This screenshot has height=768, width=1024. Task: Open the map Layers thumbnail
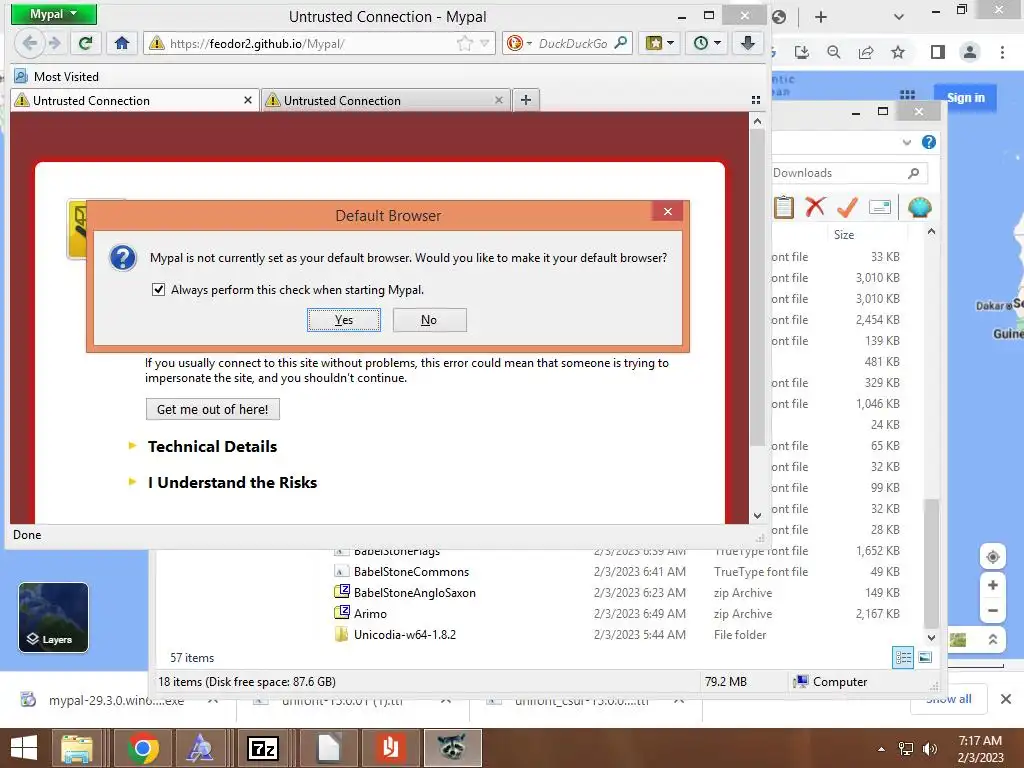click(54, 617)
